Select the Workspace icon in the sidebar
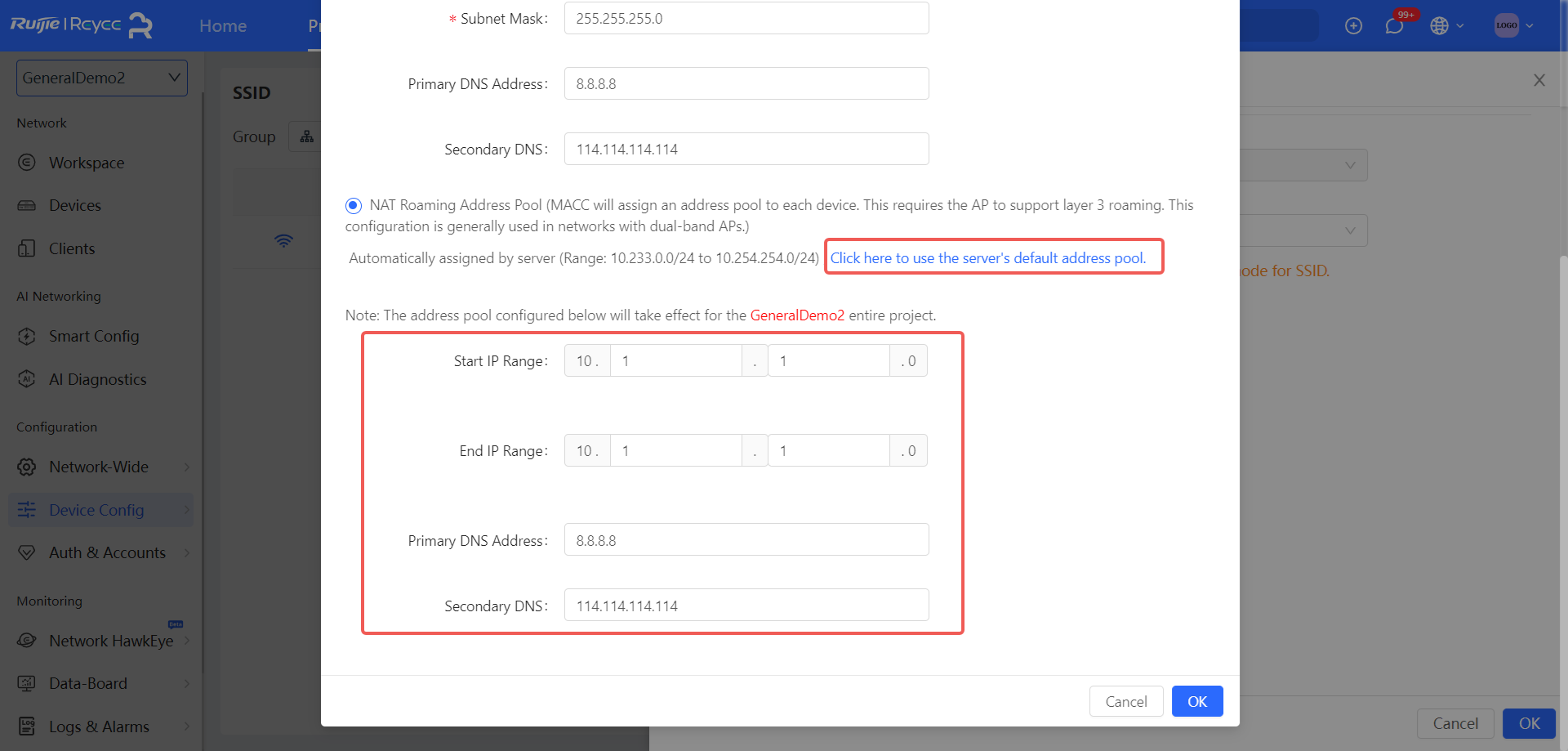 (x=27, y=163)
